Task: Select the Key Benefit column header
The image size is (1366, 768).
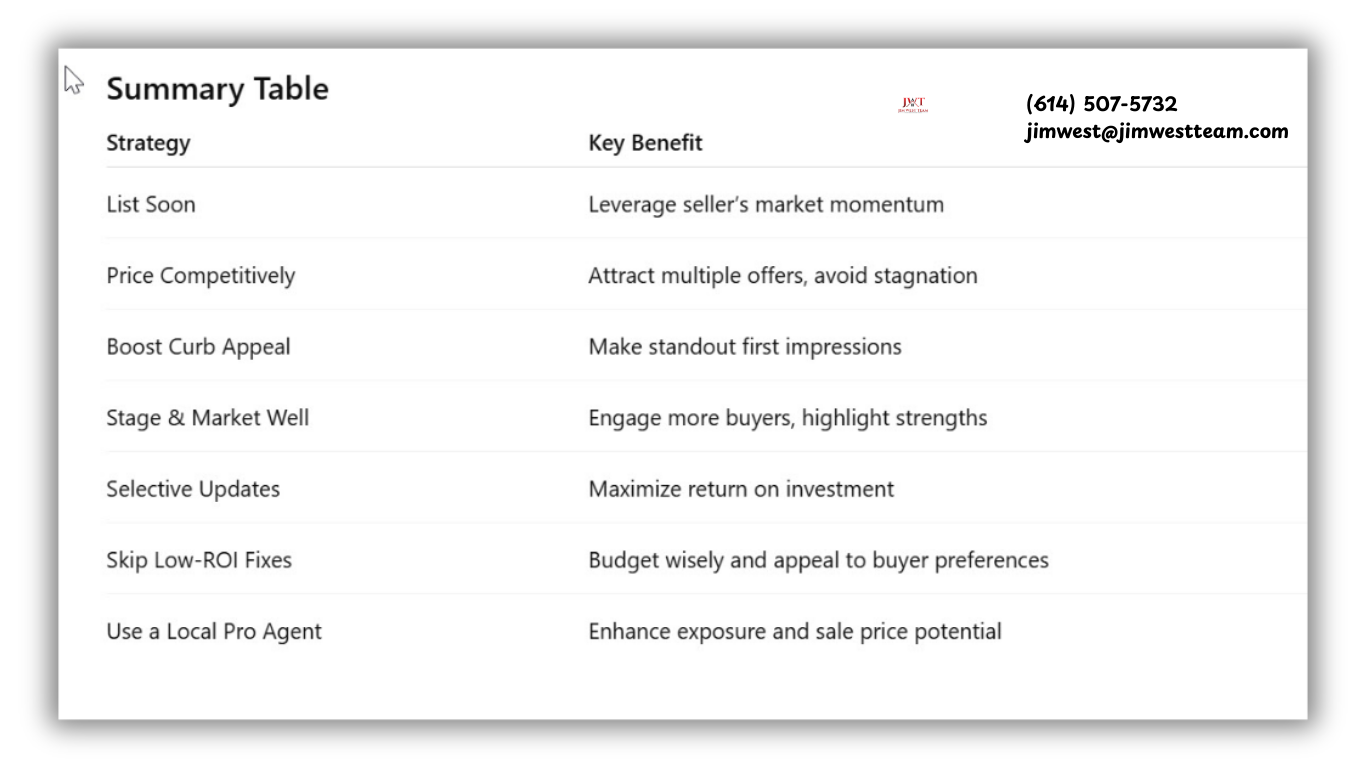Action: click(x=645, y=143)
